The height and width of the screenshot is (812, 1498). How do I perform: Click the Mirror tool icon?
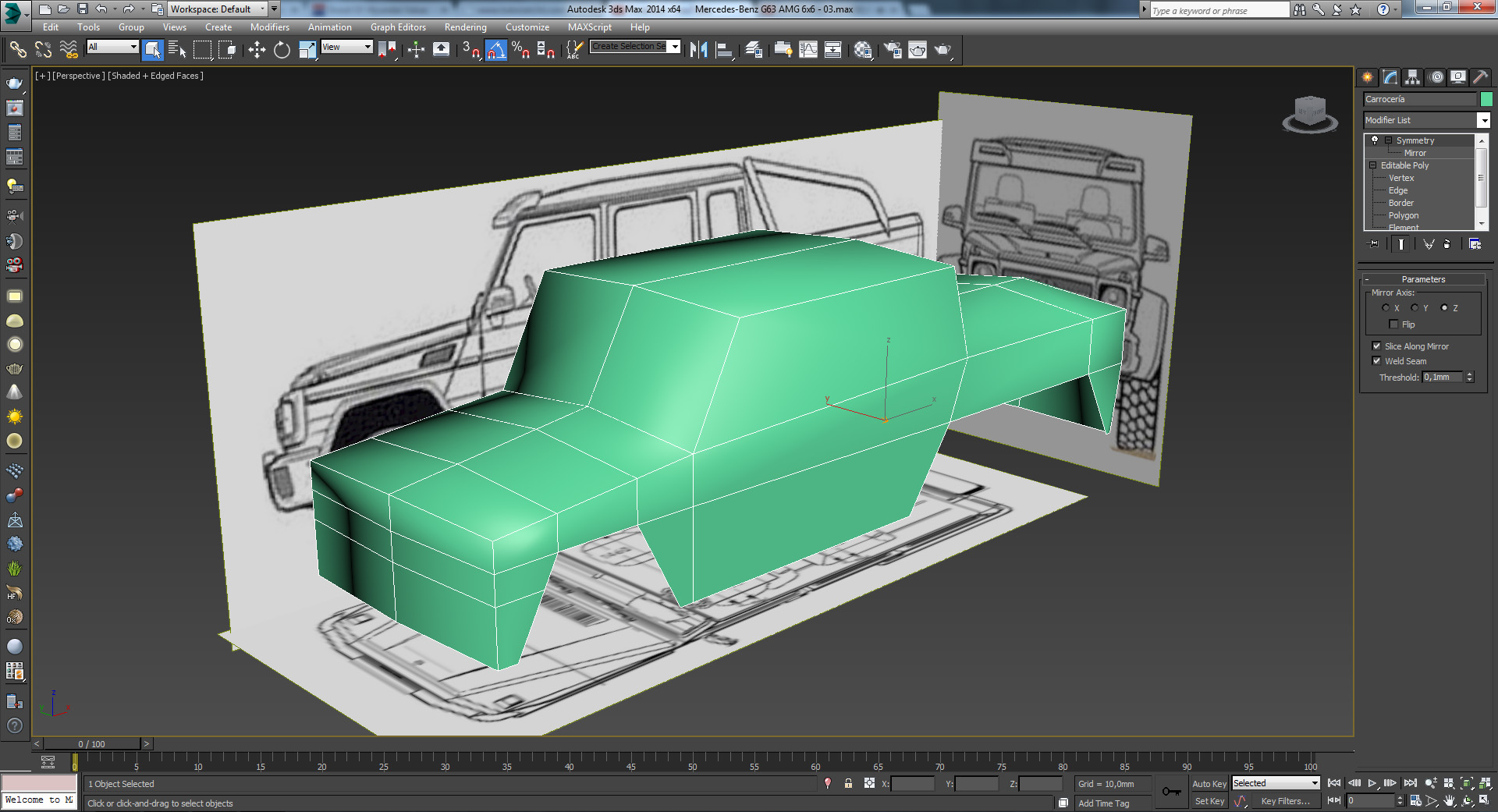[x=698, y=50]
